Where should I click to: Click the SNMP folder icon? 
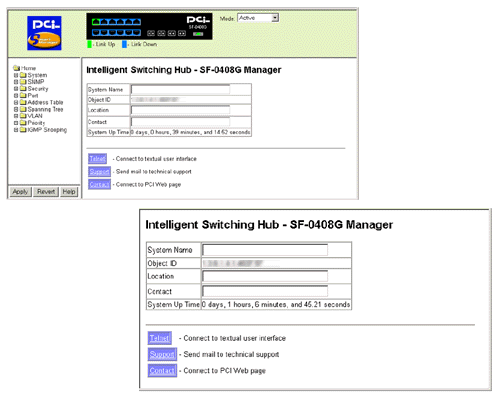point(23,82)
